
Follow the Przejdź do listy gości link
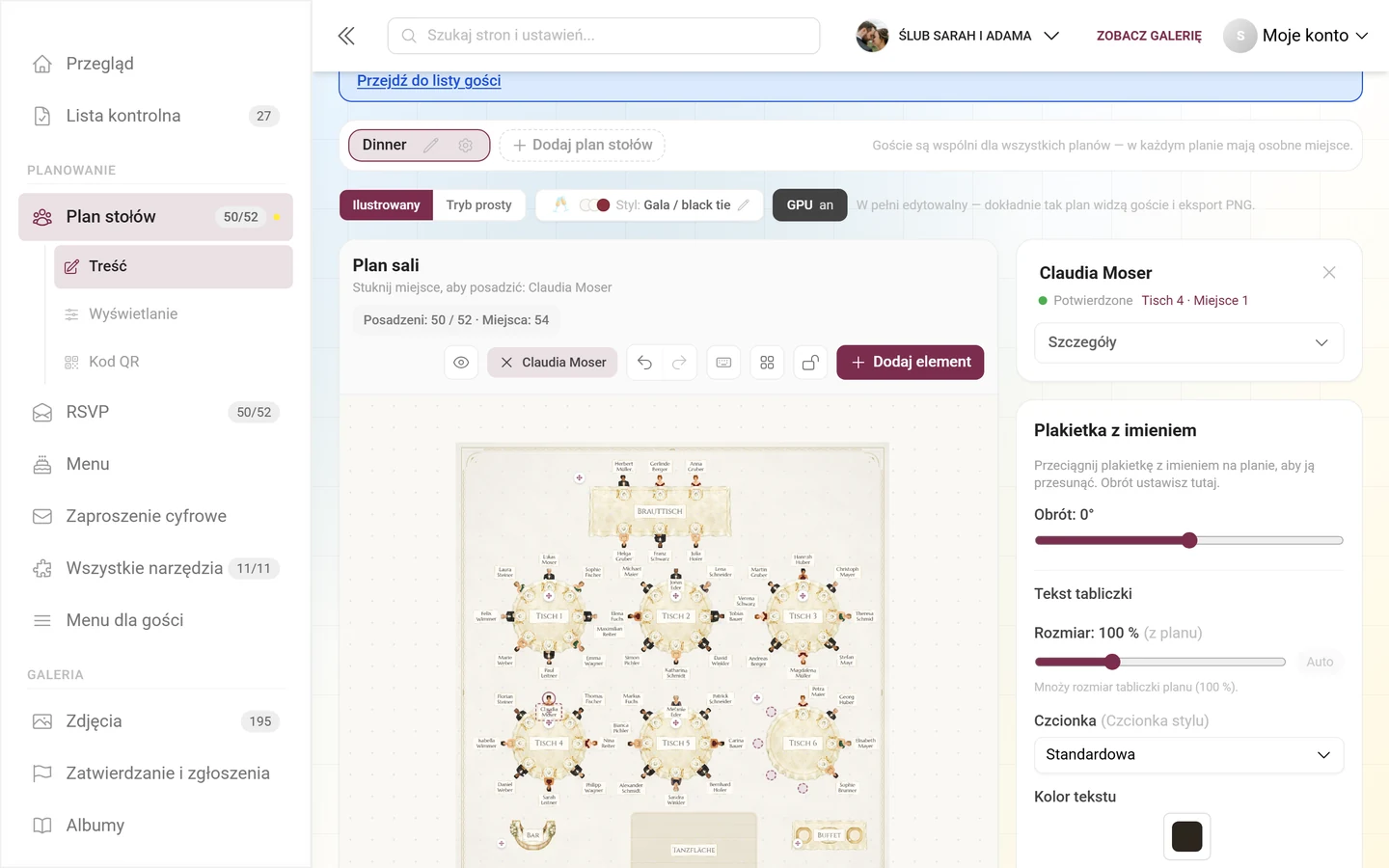429,81
